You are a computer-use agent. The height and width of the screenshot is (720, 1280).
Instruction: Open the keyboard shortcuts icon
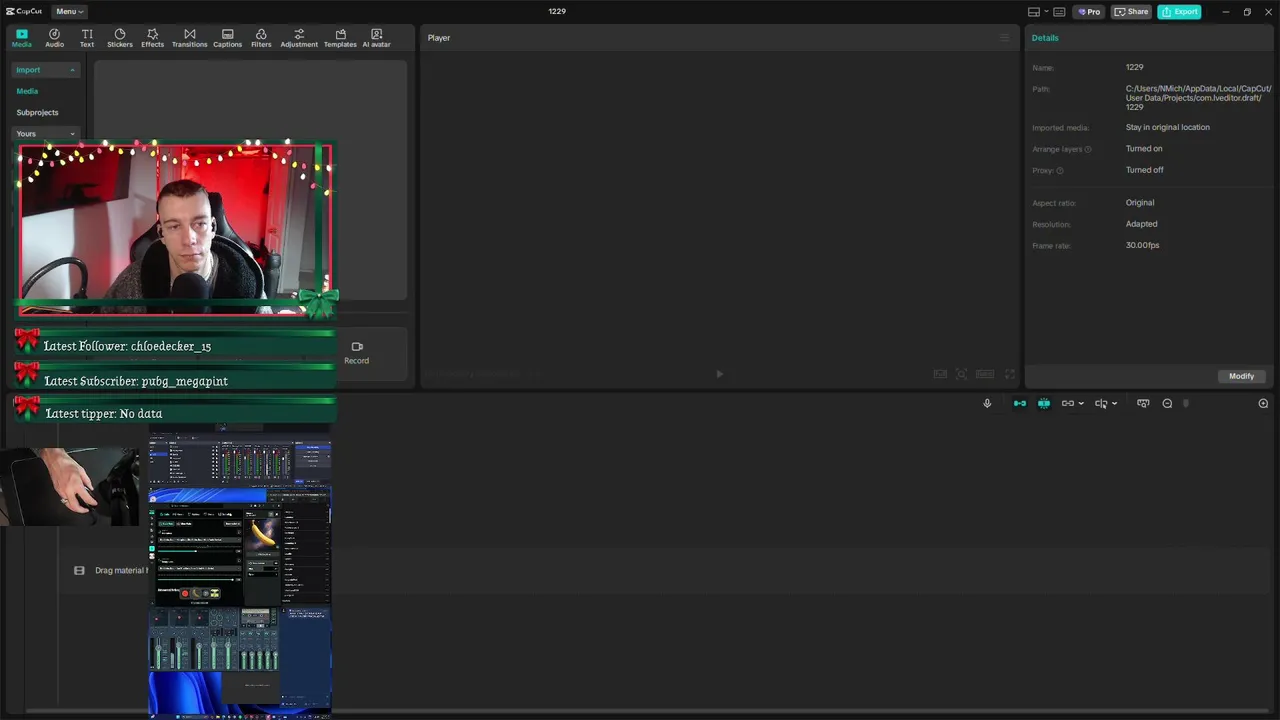(x=1060, y=12)
